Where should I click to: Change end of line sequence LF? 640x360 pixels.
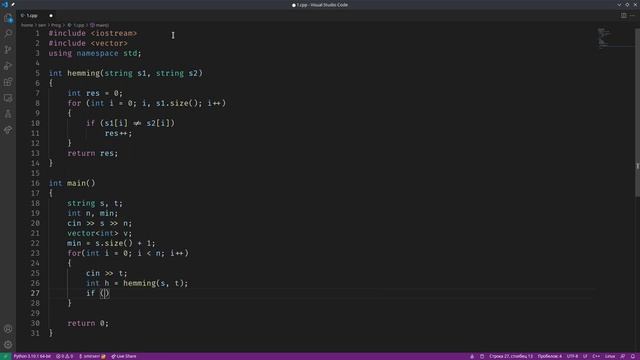pos(585,356)
